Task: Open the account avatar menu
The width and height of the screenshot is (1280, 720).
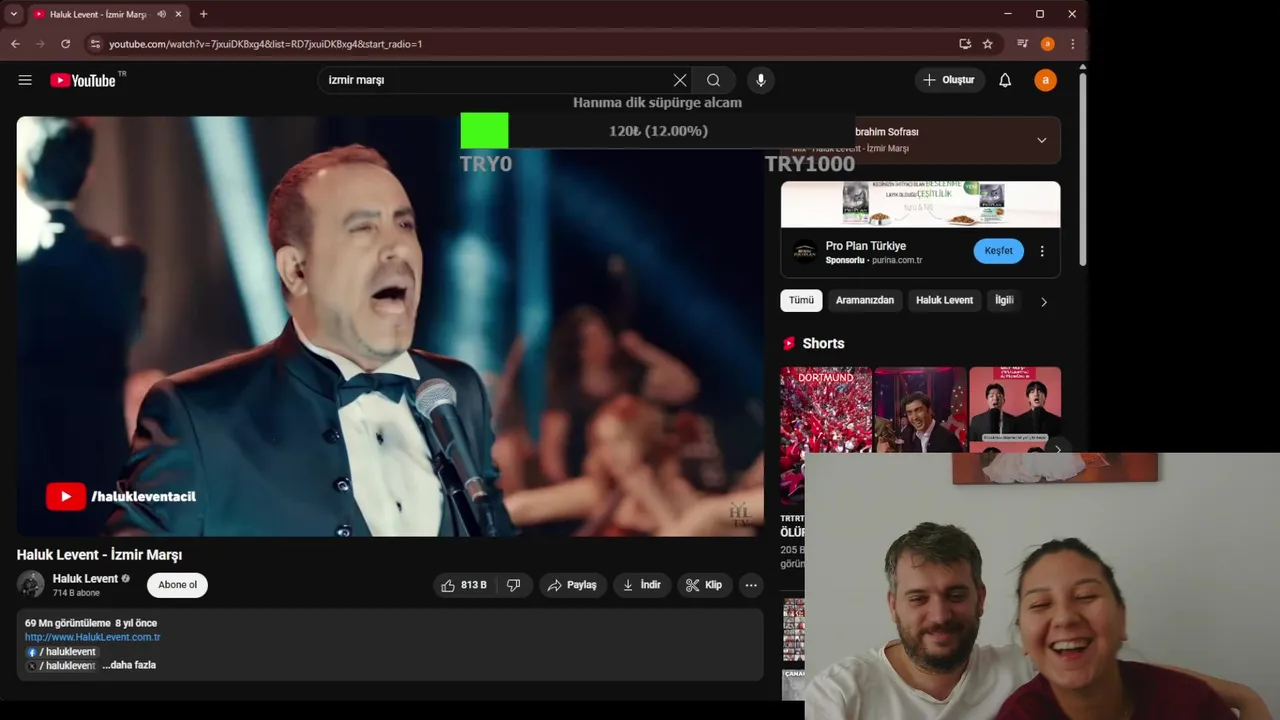Action: click(1045, 80)
